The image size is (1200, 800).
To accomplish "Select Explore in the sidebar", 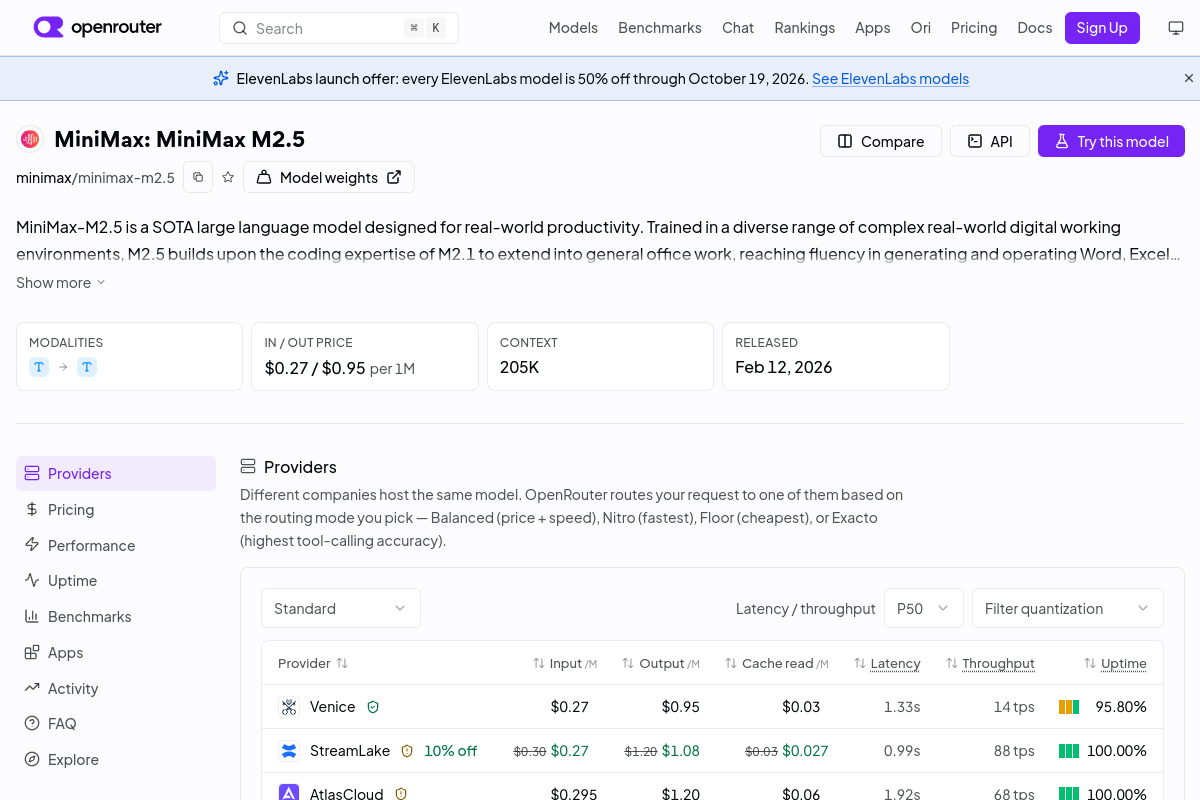I will (116, 760).
